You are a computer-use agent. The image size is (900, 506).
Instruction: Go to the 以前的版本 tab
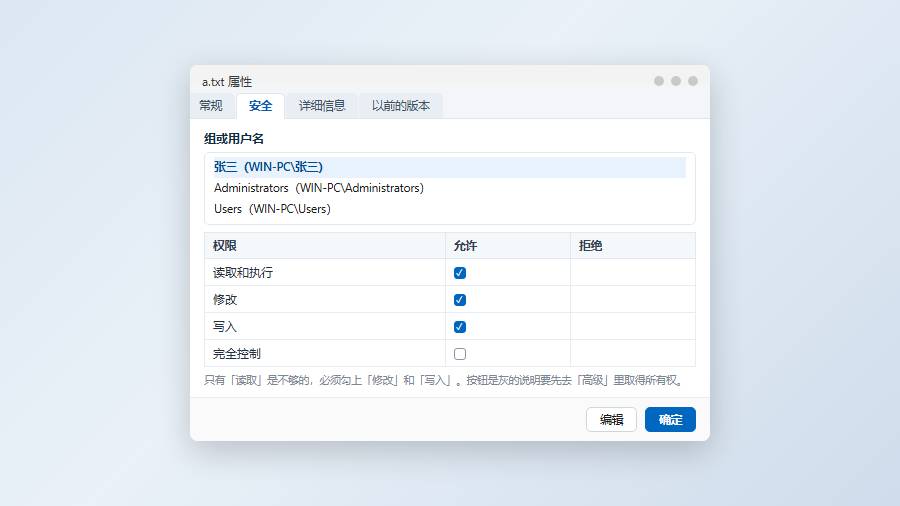(401, 106)
